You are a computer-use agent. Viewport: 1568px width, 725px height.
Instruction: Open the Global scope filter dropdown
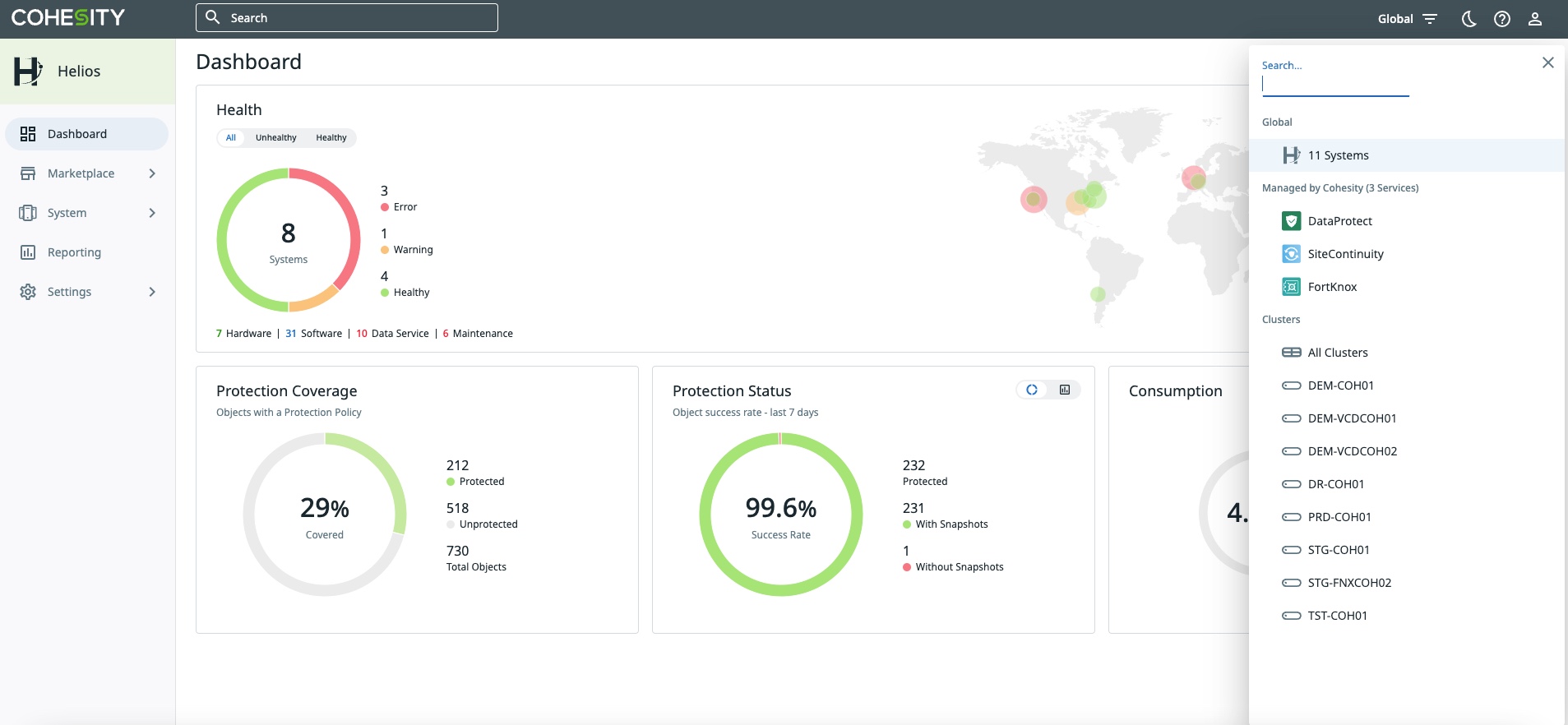click(1408, 19)
